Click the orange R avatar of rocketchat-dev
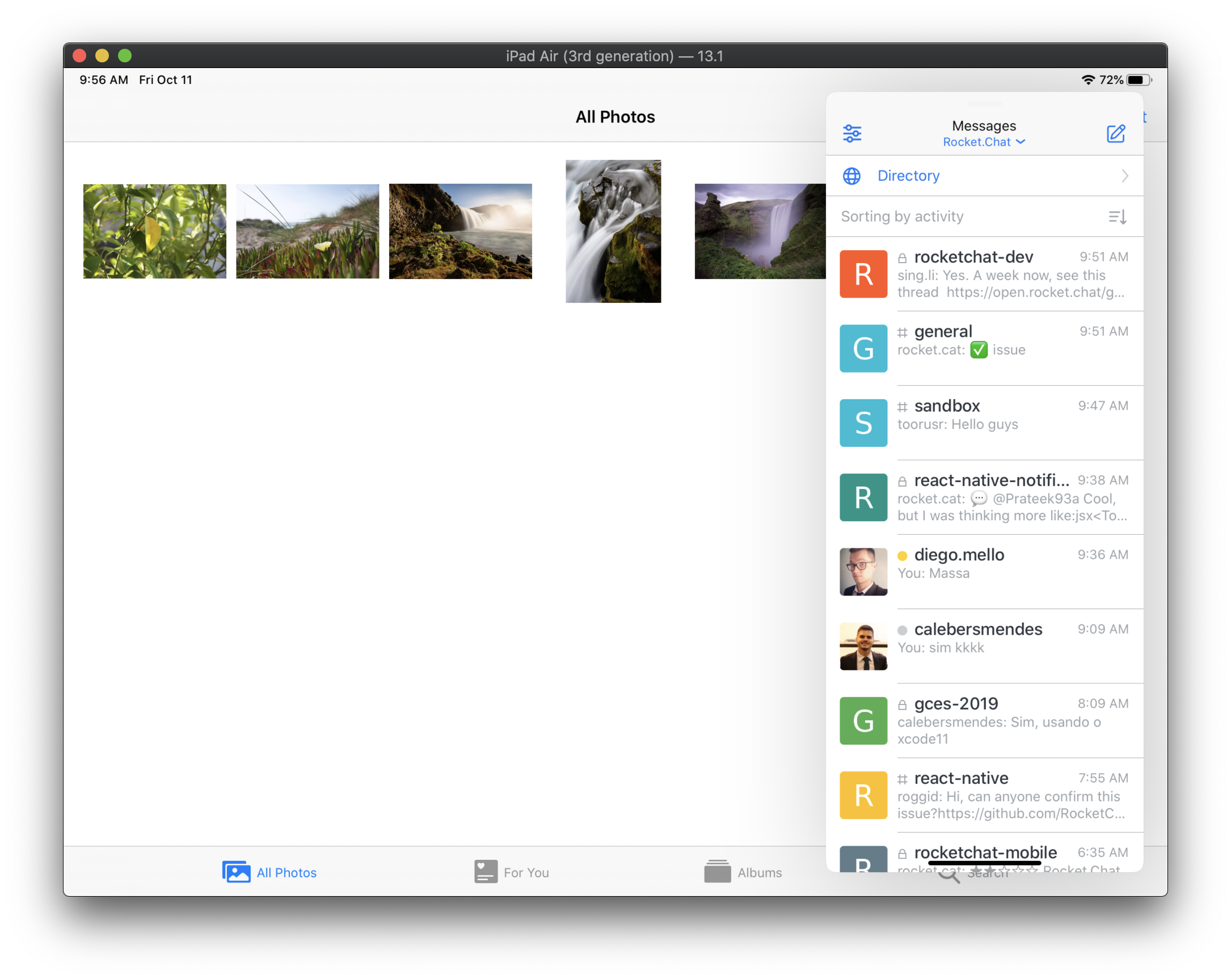Screen dimensions: 1231x980 tap(863, 274)
